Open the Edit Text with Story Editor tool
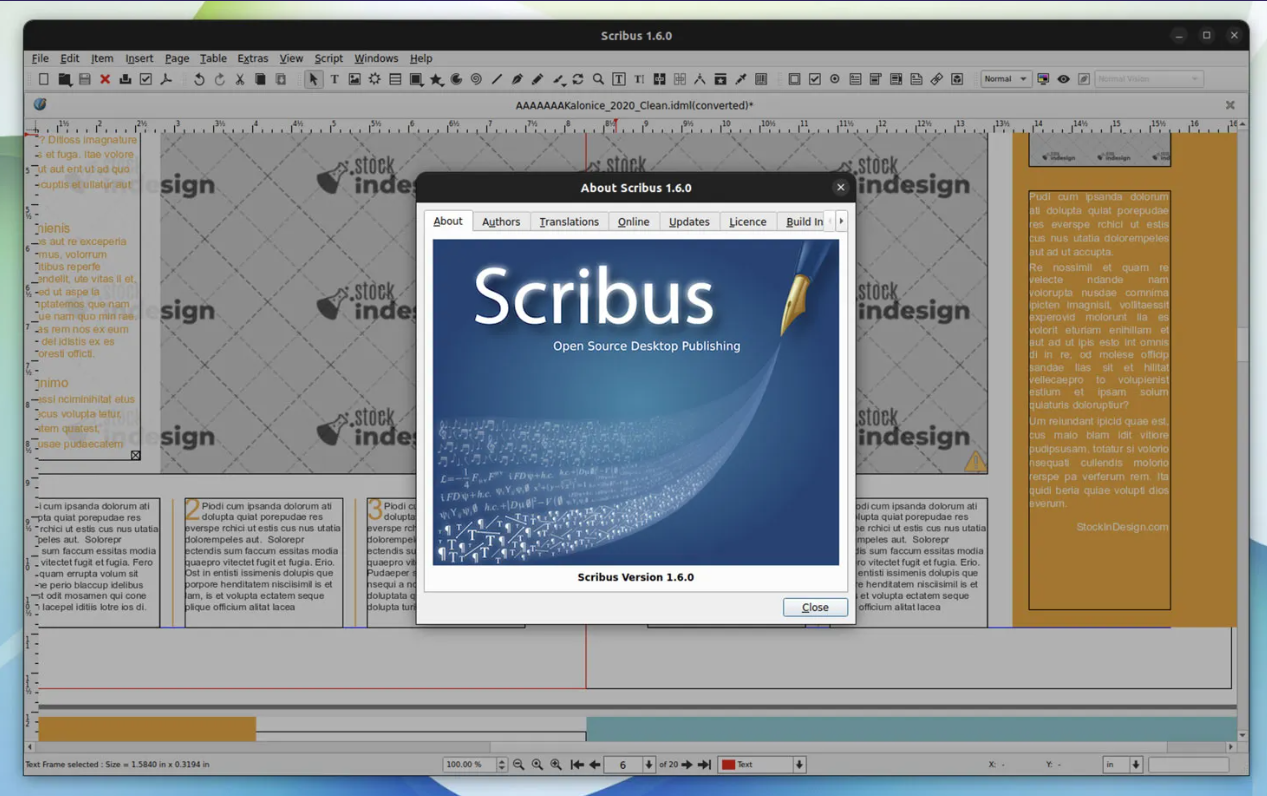The width and height of the screenshot is (1267, 796). coord(641,79)
